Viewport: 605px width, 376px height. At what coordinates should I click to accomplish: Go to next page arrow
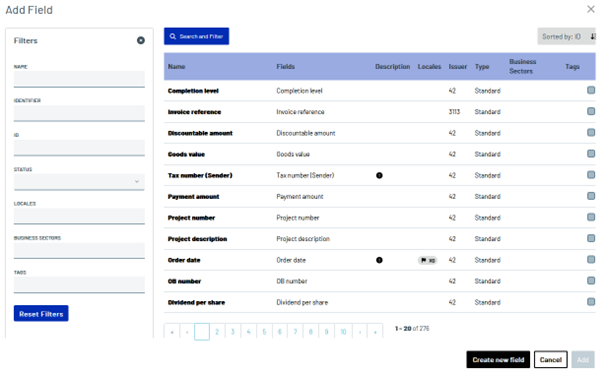click(x=360, y=332)
